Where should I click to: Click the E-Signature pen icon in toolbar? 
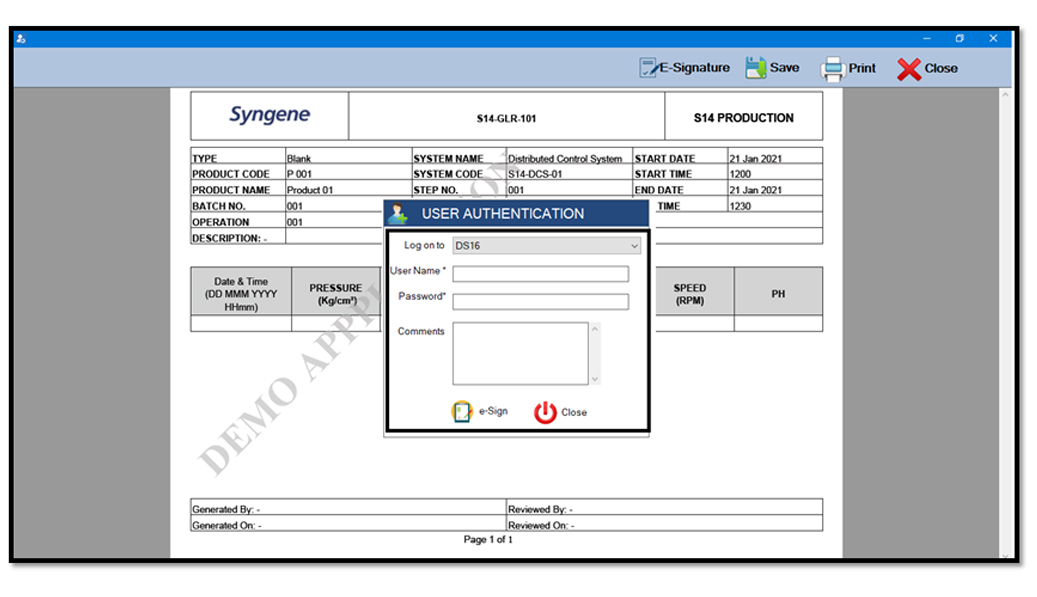648,68
